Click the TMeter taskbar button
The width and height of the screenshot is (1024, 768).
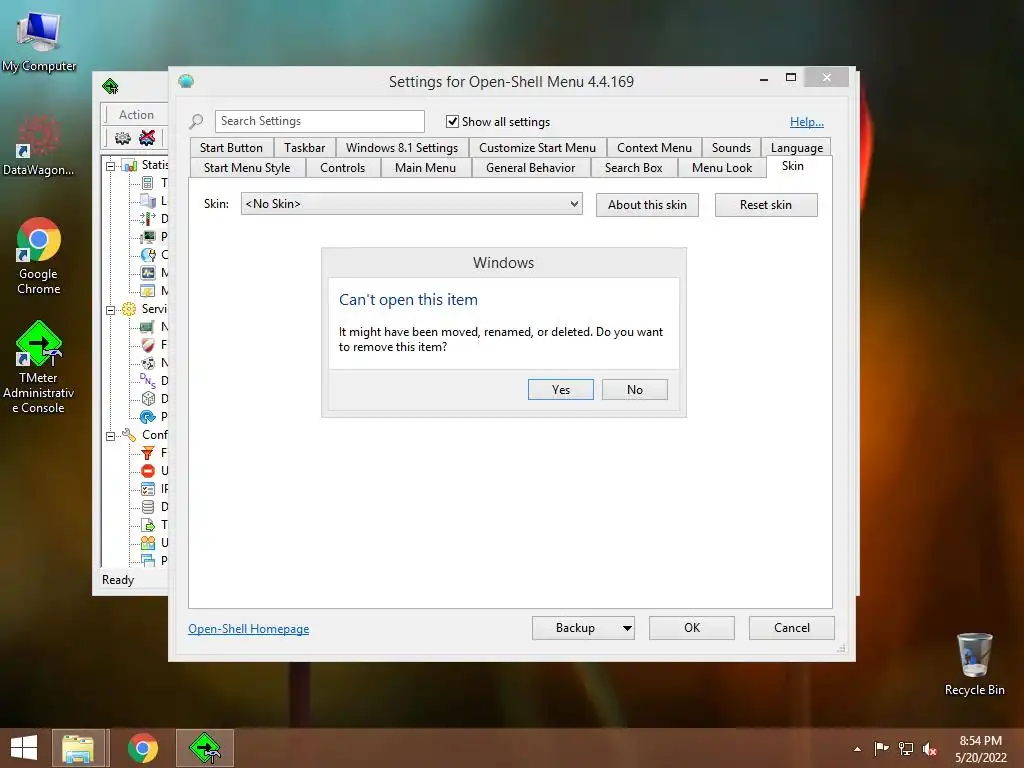click(x=204, y=748)
